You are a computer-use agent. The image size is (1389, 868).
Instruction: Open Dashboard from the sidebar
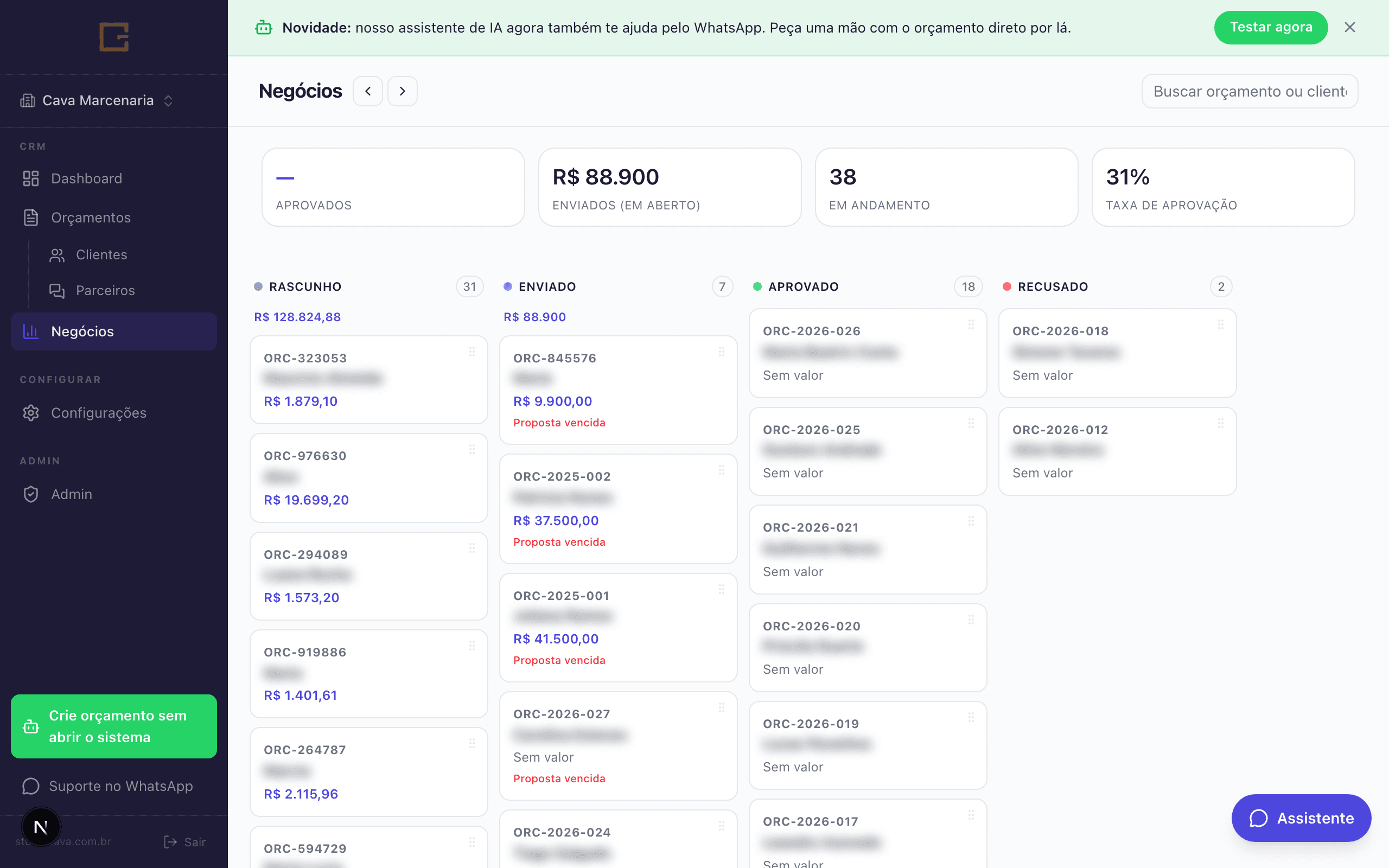(113, 178)
